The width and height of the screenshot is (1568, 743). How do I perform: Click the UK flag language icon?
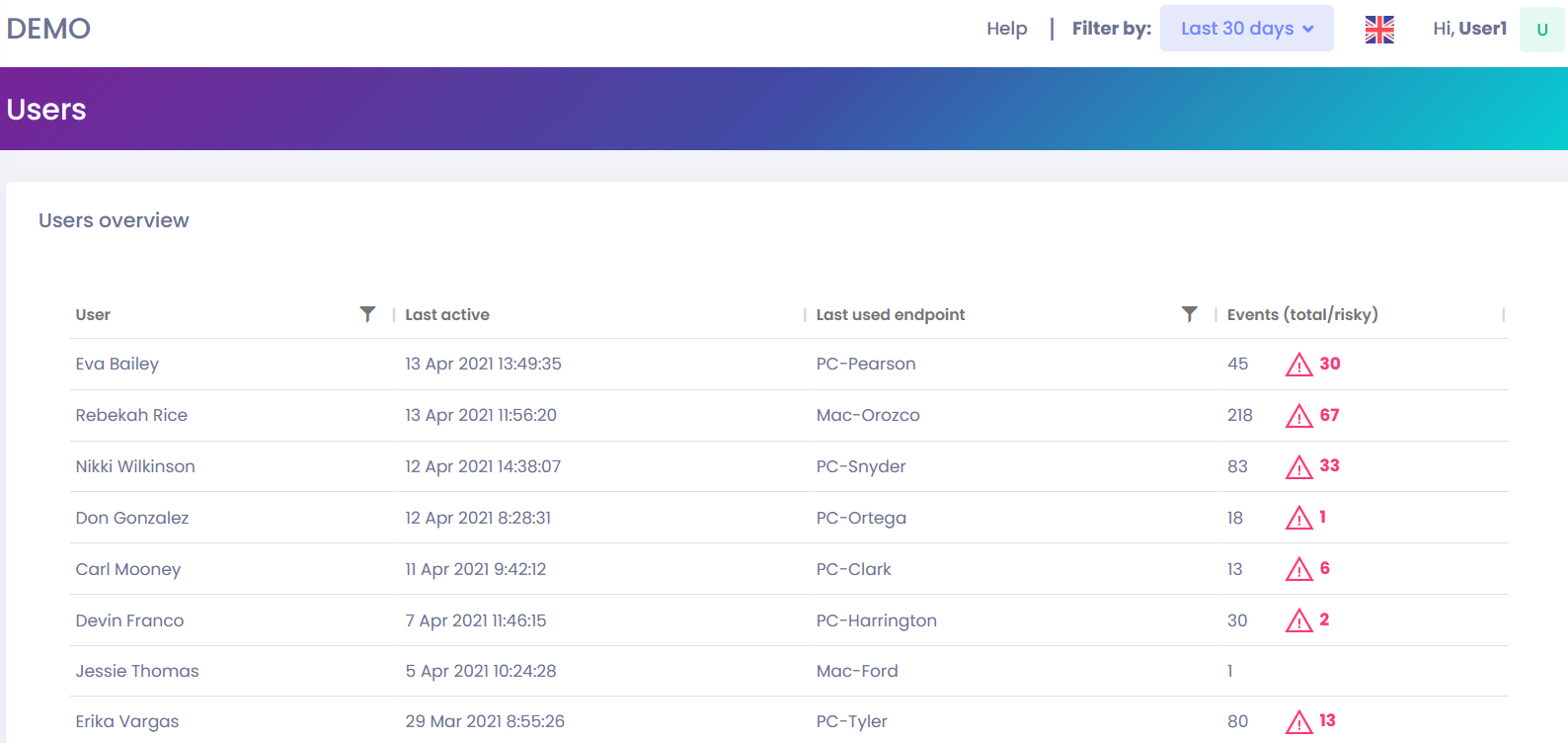(1379, 30)
